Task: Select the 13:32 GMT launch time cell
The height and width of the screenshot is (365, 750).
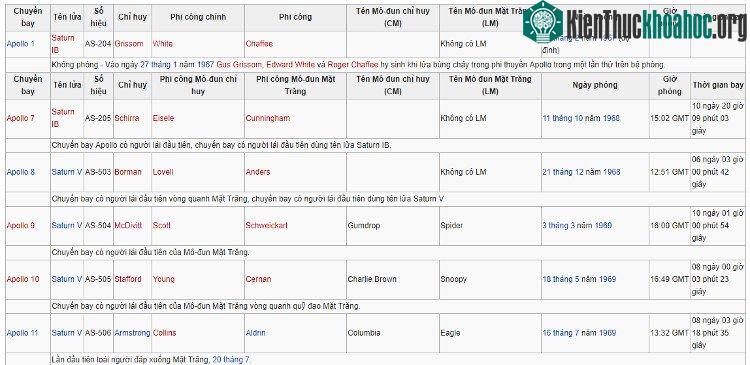Action: (670, 333)
